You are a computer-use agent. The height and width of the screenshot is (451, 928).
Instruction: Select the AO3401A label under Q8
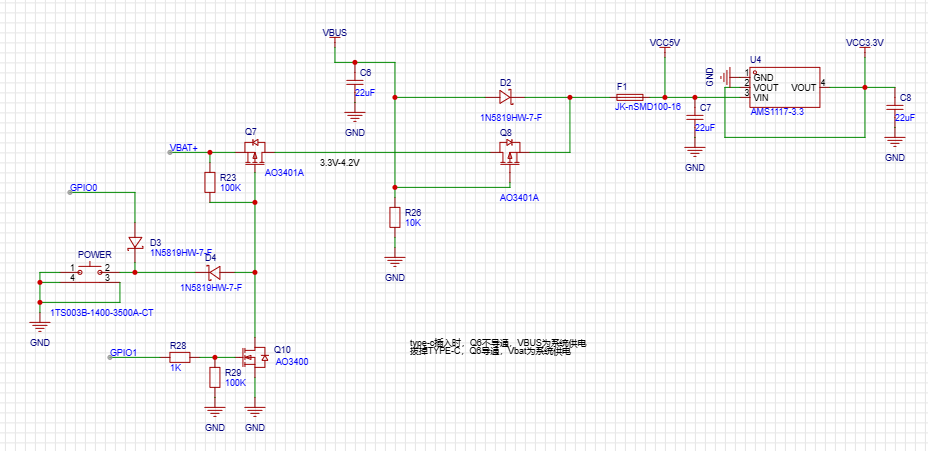[520, 198]
